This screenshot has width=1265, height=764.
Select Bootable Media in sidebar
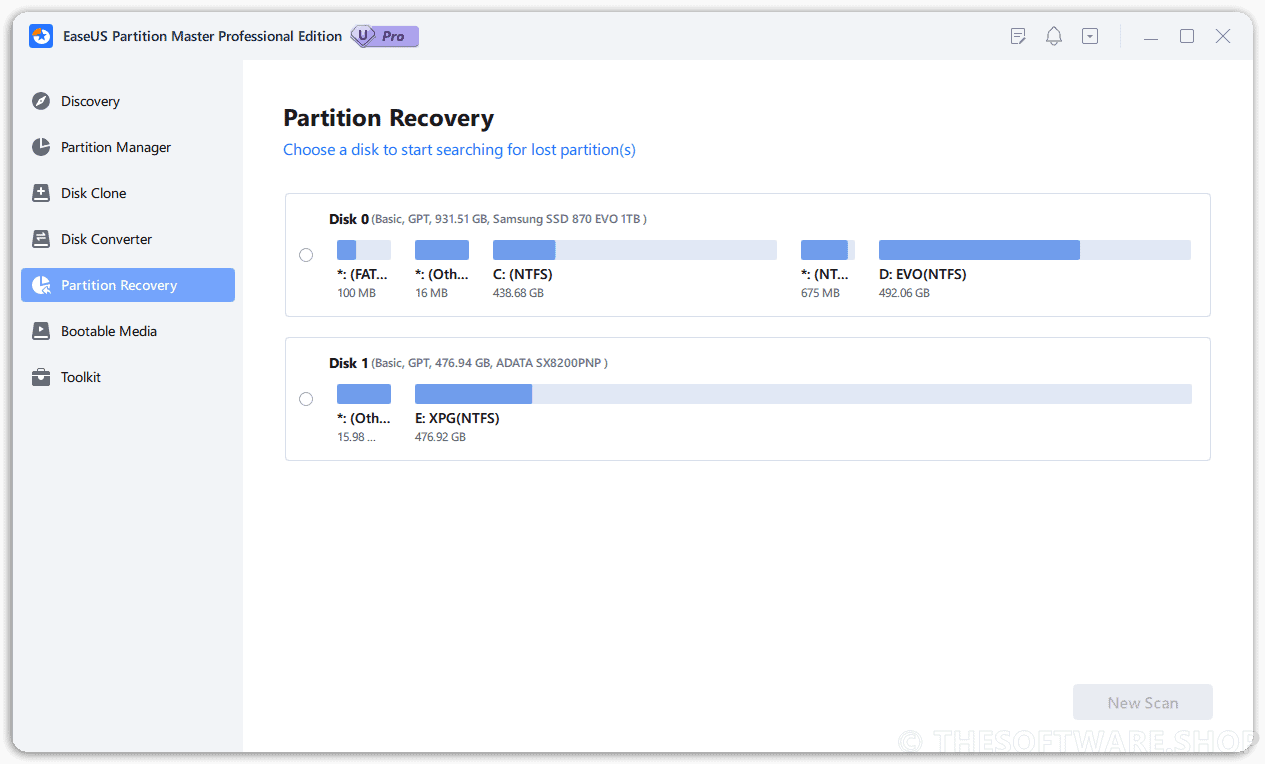128,331
